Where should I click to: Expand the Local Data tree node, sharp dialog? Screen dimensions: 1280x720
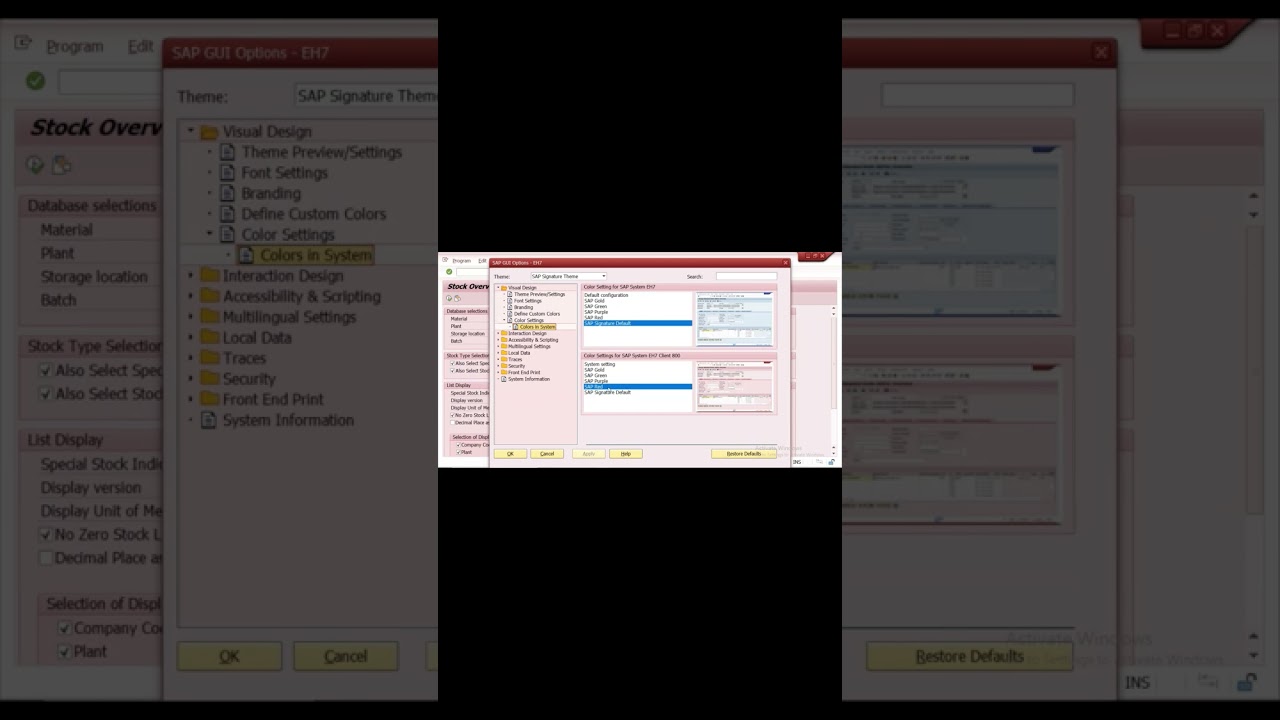(x=498, y=353)
